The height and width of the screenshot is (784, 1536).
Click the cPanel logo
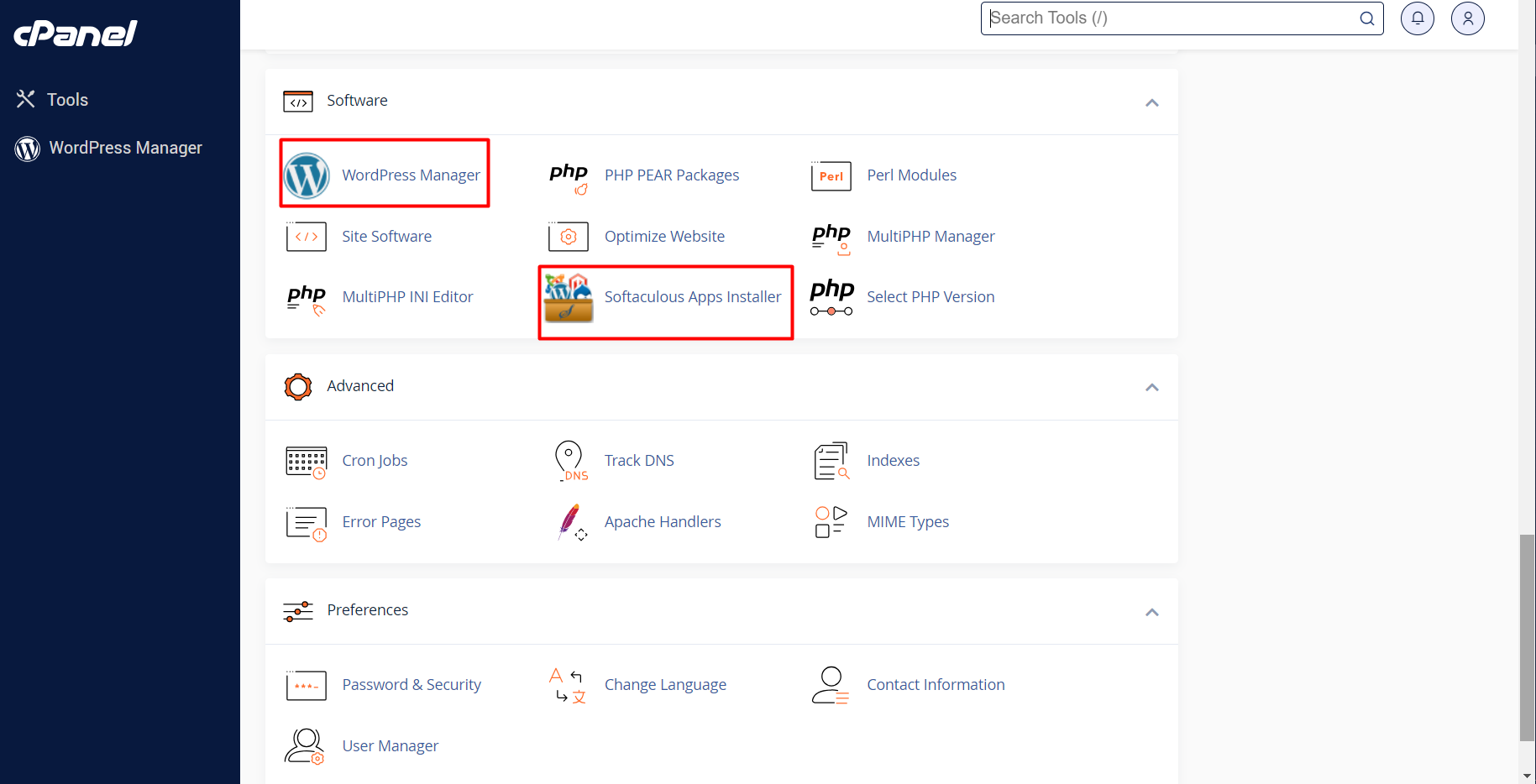pos(76,33)
